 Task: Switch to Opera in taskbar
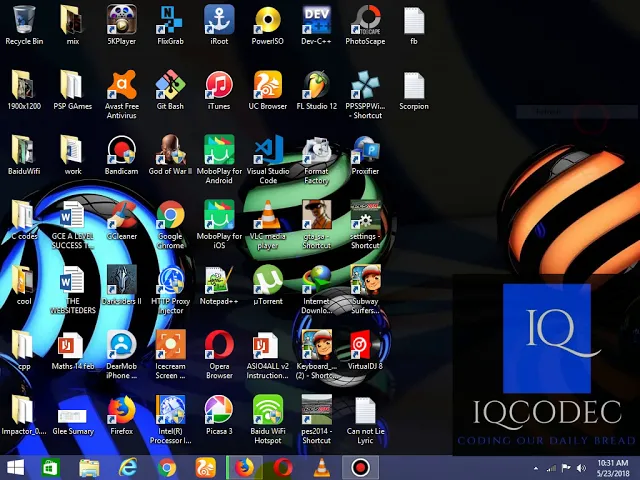[283, 467]
